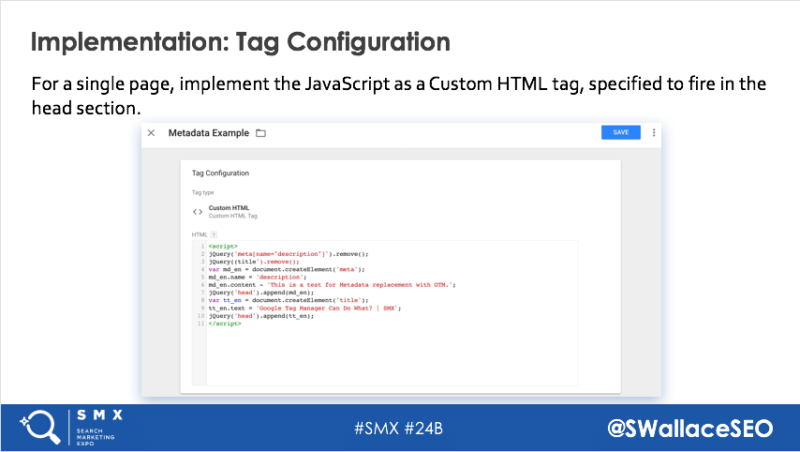Viewport: 800px width, 452px height.
Task: Click the Custom HTML code brackets icon
Action: pyautogui.click(x=197, y=212)
